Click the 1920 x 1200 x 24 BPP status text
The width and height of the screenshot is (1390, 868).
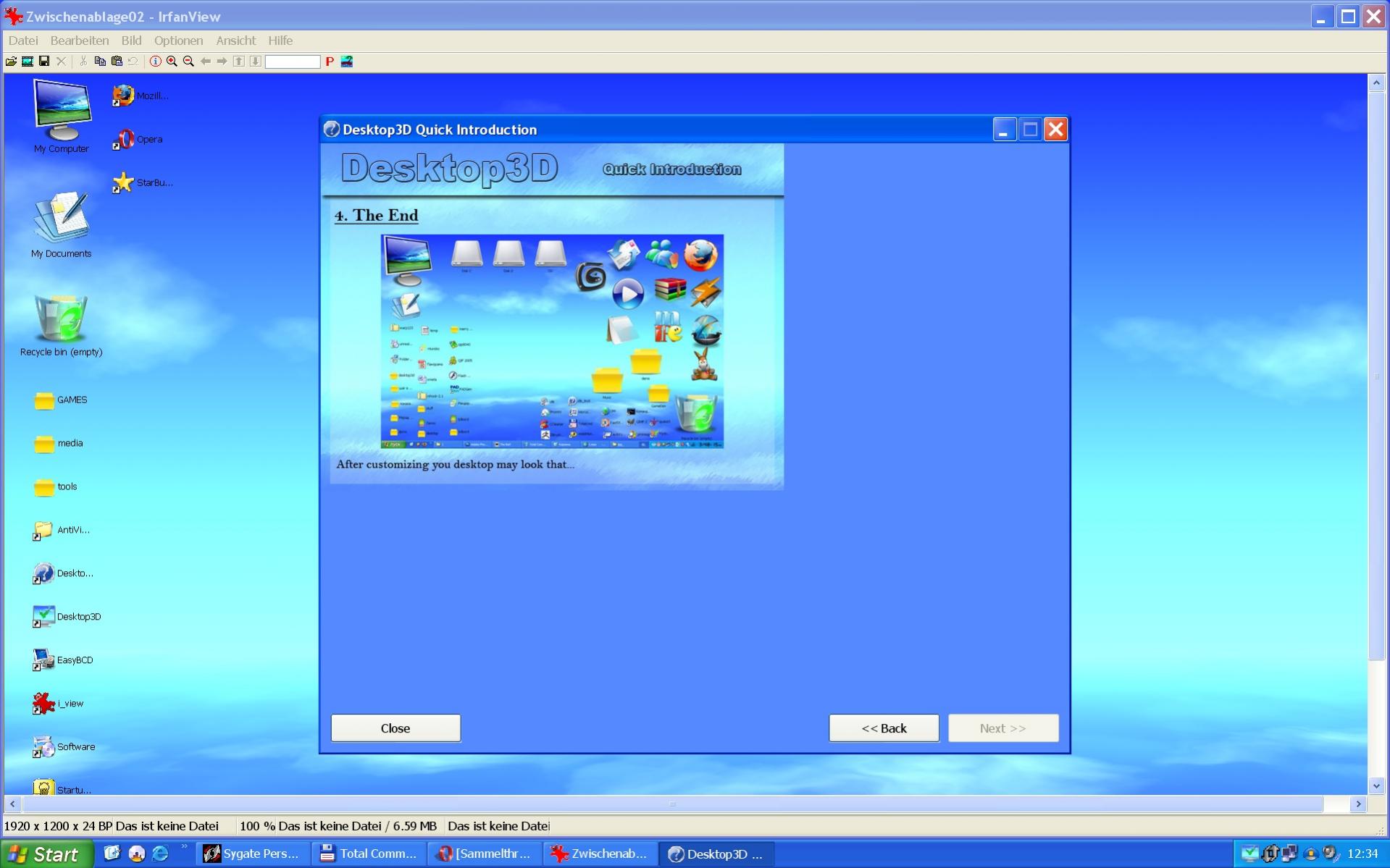[59, 826]
